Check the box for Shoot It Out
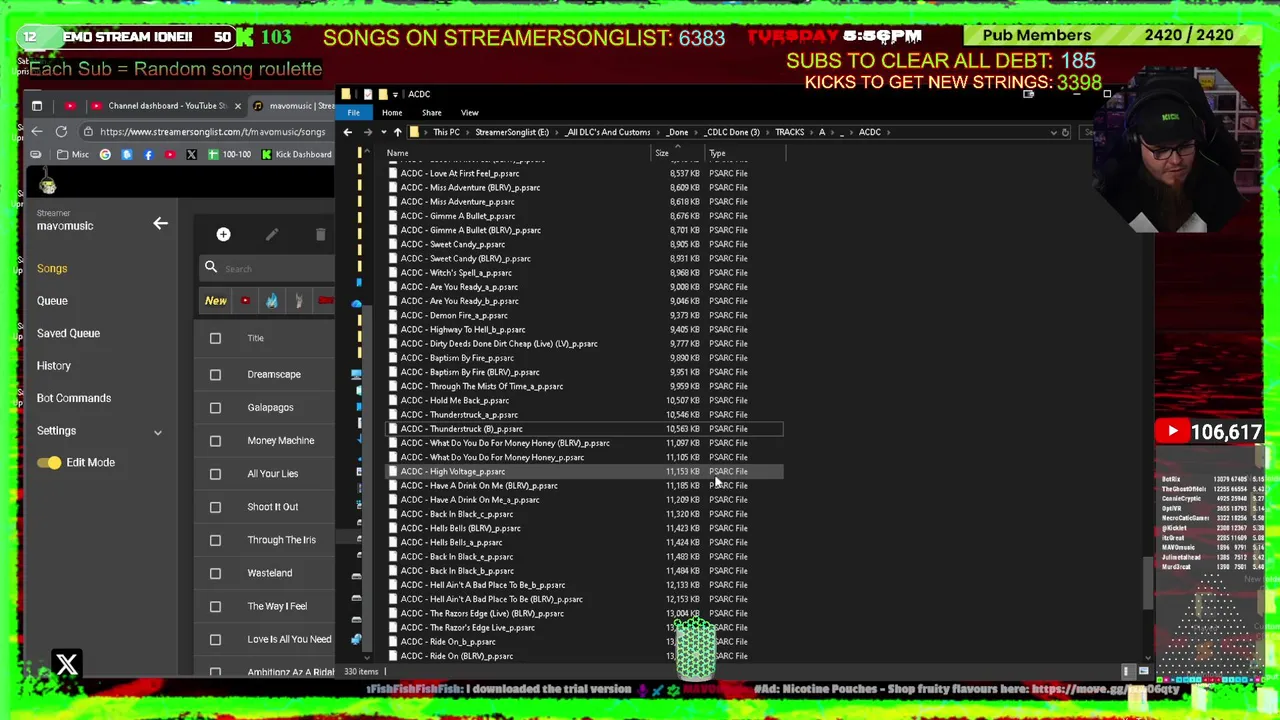 click(215, 506)
